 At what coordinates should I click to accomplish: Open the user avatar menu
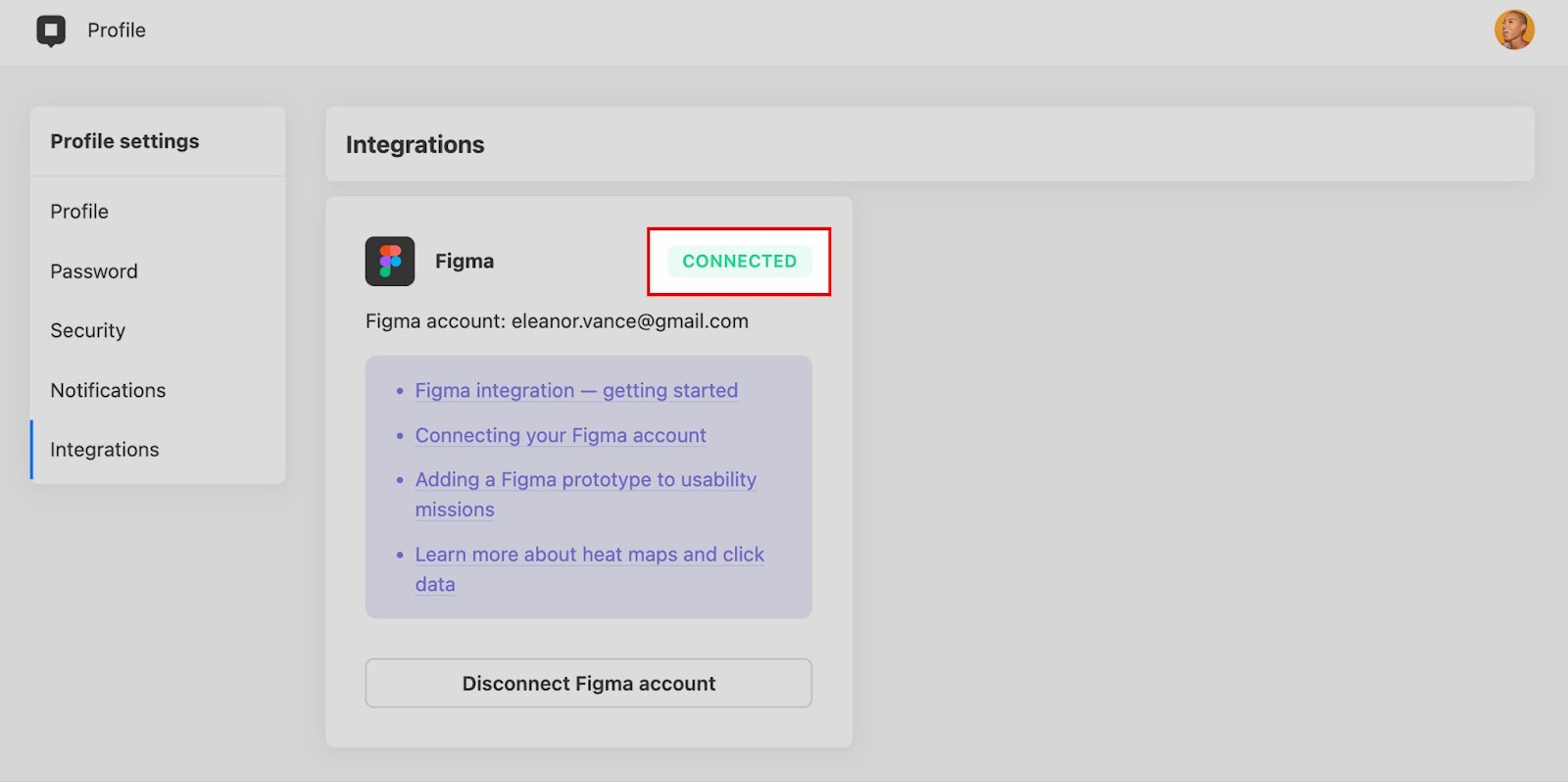pyautogui.click(x=1514, y=29)
